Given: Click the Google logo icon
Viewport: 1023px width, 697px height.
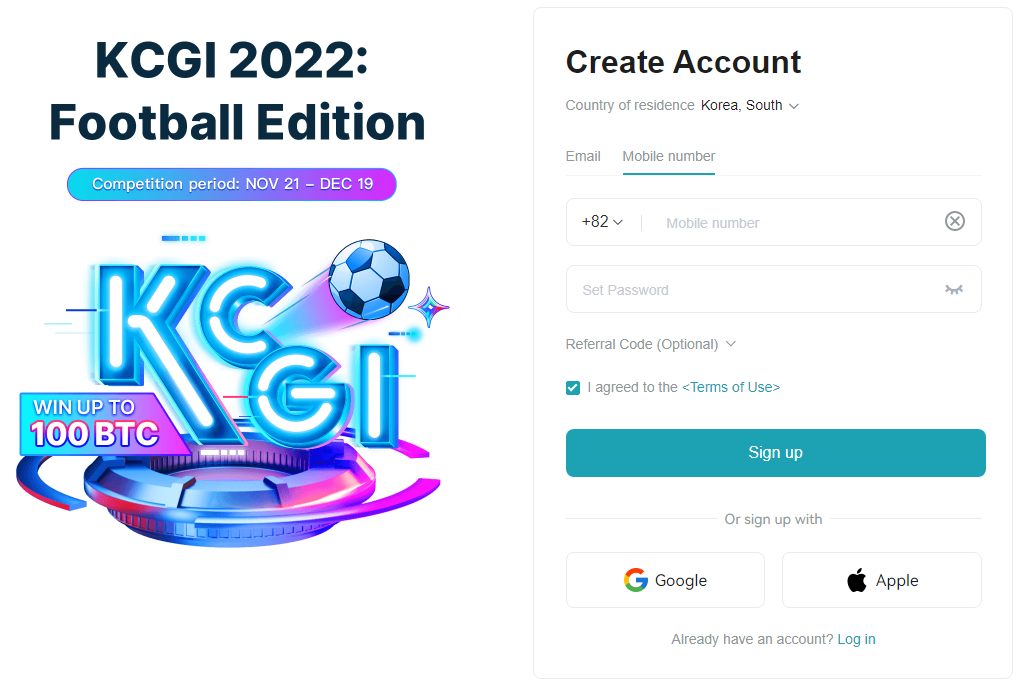Looking at the screenshot, I should pyautogui.click(x=635, y=580).
